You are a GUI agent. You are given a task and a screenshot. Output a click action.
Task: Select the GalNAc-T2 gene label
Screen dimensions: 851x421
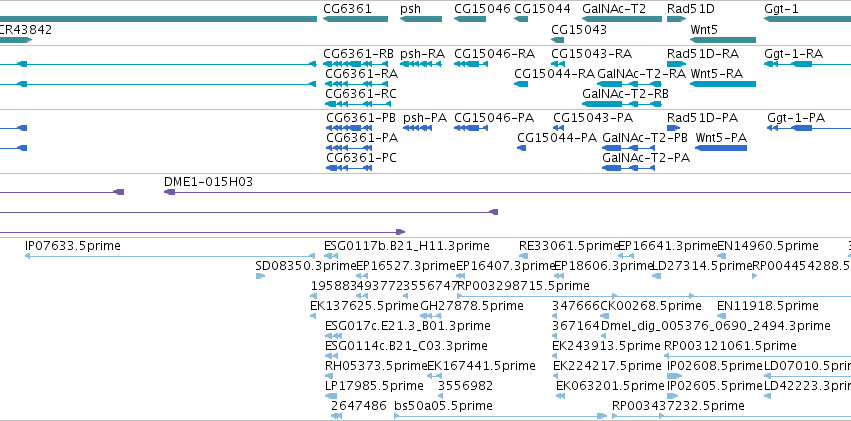[x=614, y=9]
